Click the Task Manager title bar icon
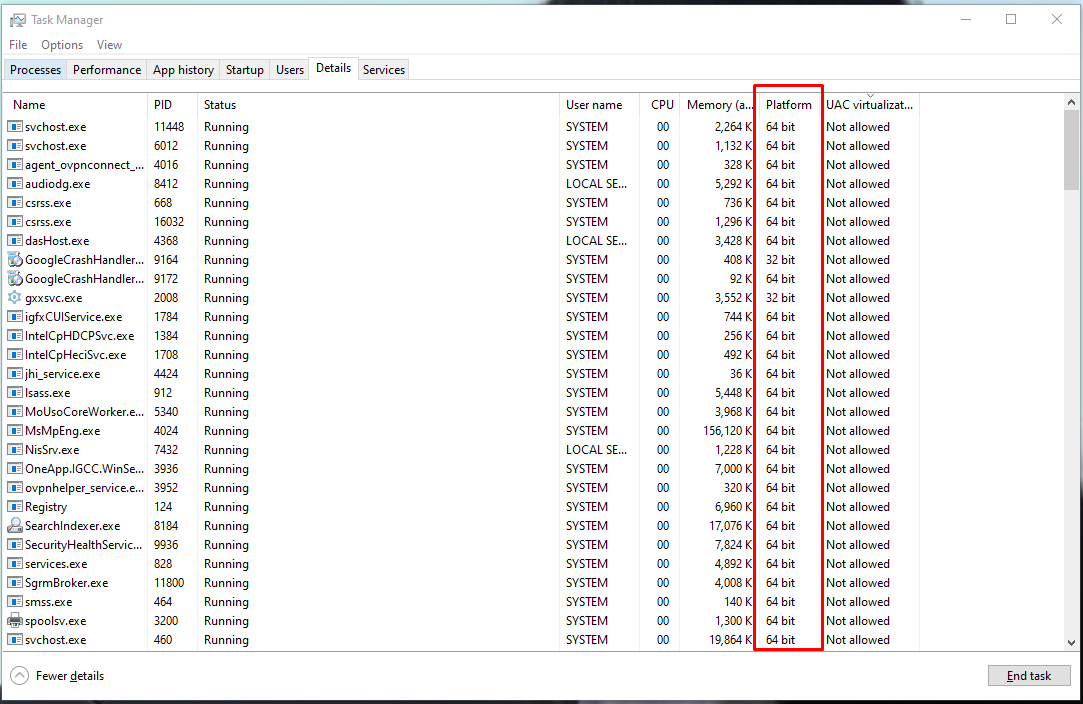This screenshot has height=704, width=1083. pyautogui.click(x=17, y=20)
